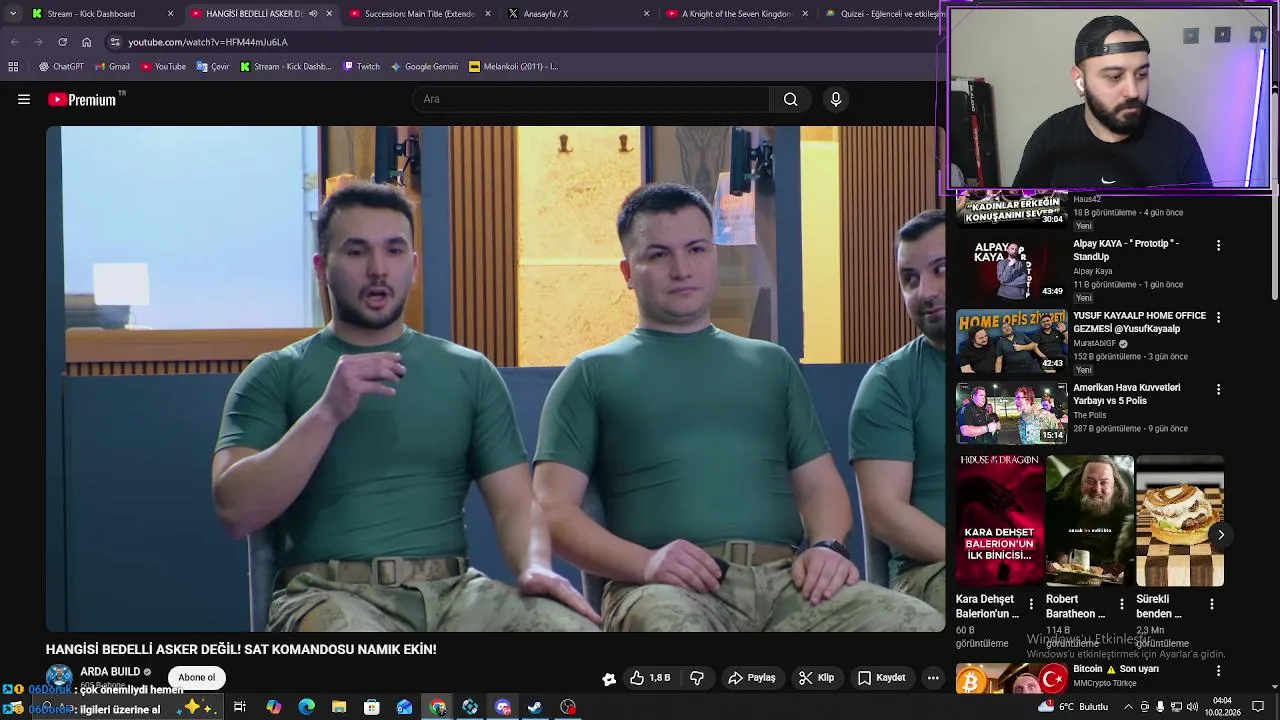Viewport: 1280px width, 720px height.
Task: Switch to Anasayfa / X tab
Action: click(x=578, y=14)
